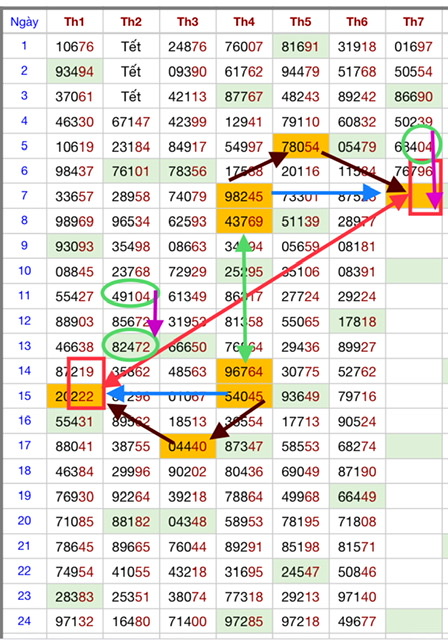This screenshot has width=448, height=640.
Task: Click day 24 row label
Action: (x=24, y=621)
